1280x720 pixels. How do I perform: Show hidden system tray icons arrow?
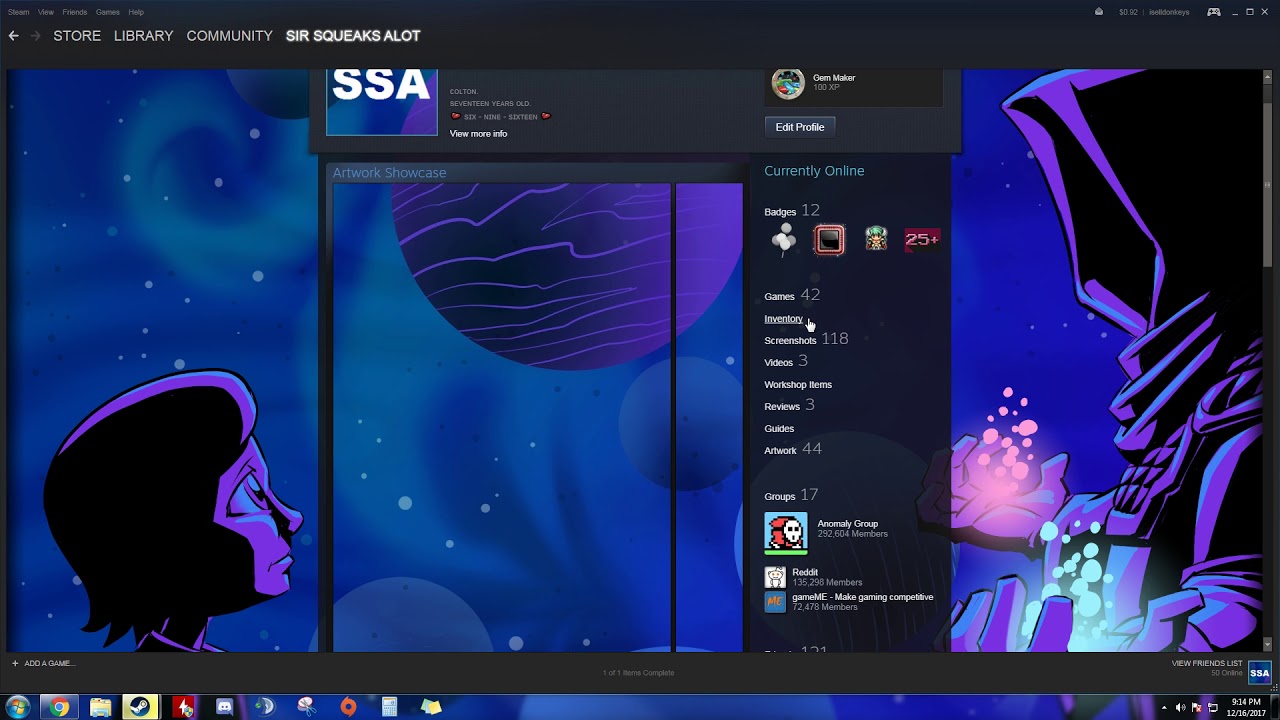(x=1164, y=707)
